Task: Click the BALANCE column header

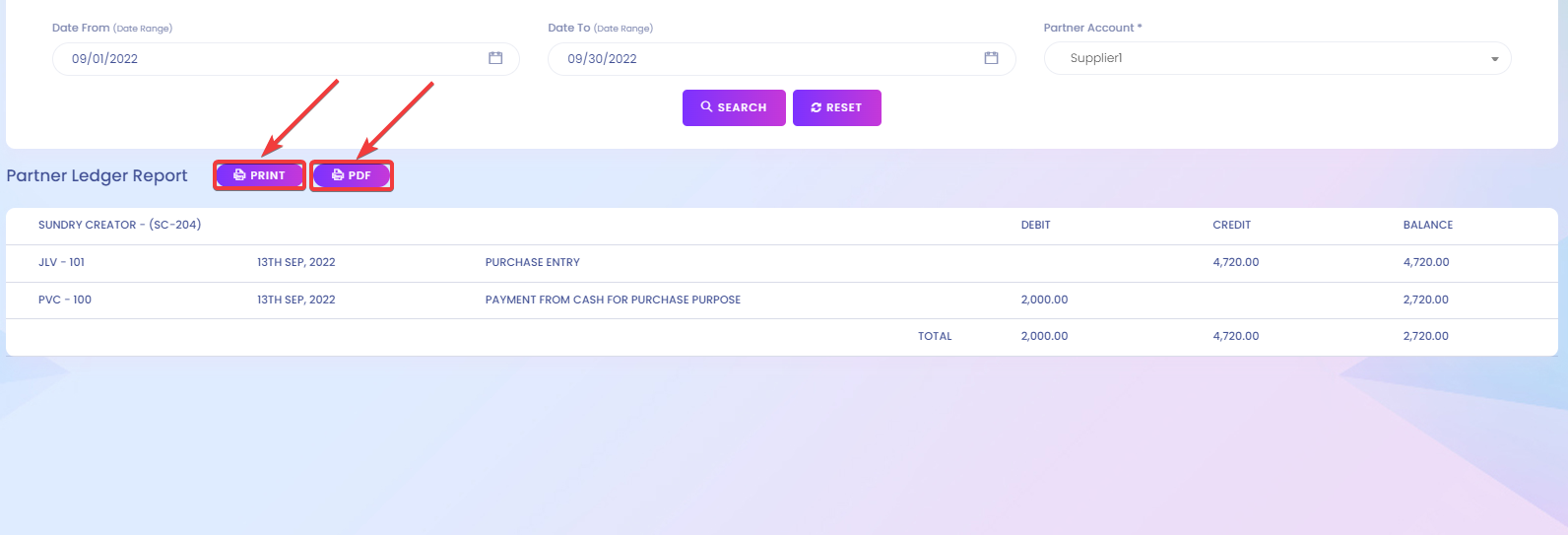Action: tap(1428, 226)
